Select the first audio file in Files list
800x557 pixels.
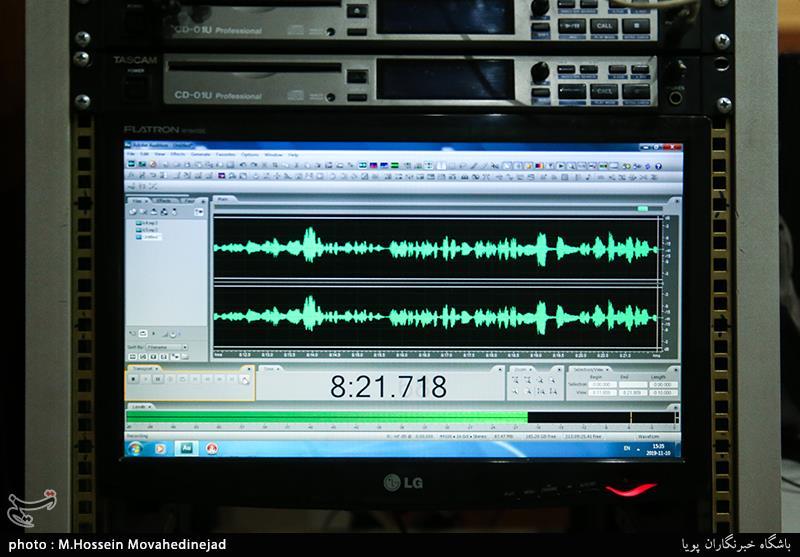pyautogui.click(x=149, y=222)
